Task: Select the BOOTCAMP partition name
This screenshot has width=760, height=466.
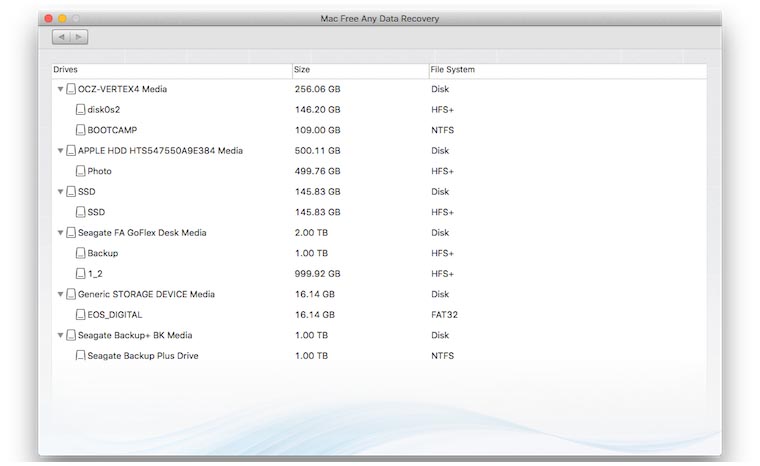Action: point(112,130)
